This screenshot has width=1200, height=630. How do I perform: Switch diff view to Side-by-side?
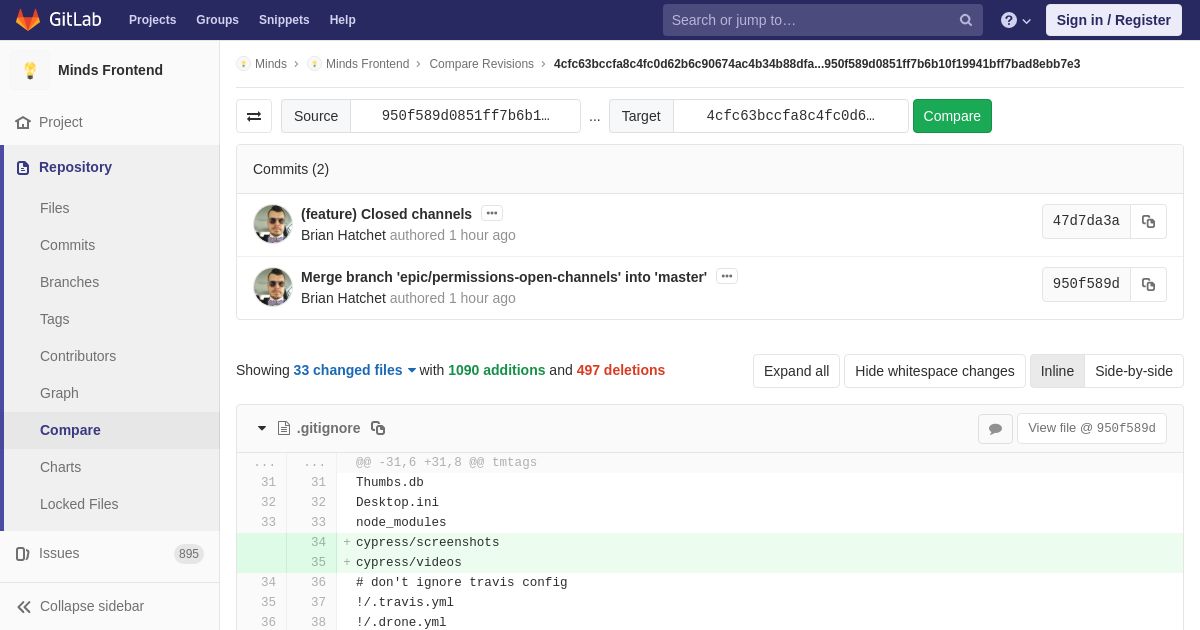pyautogui.click(x=1134, y=371)
